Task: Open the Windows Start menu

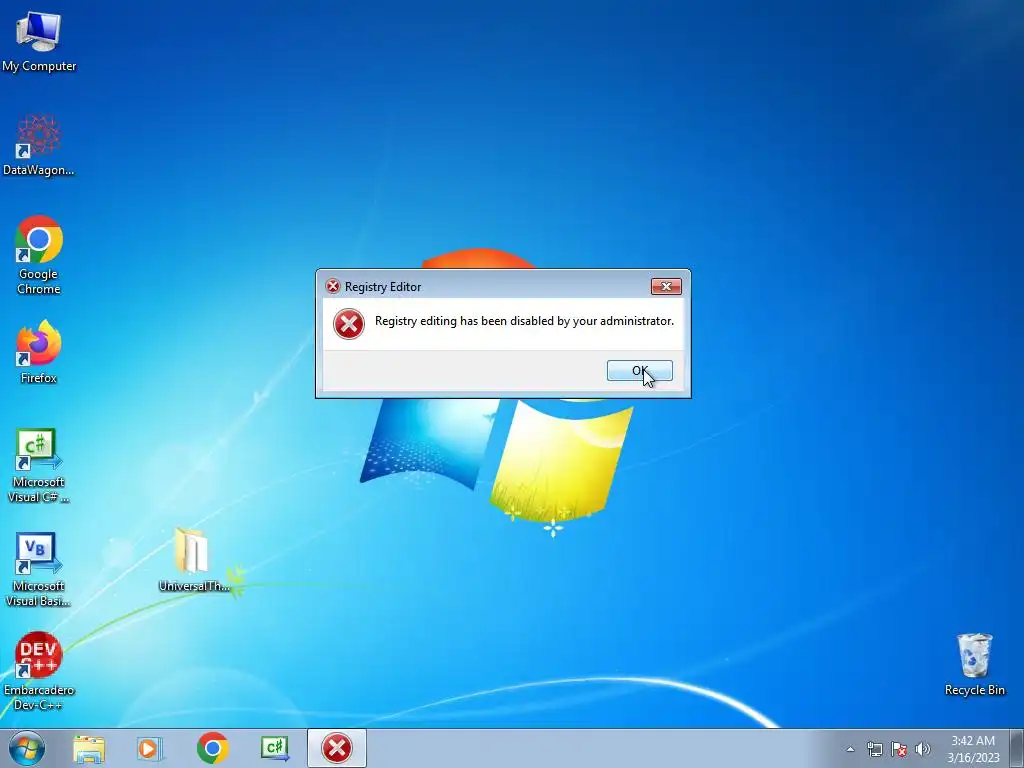Action: point(27,748)
